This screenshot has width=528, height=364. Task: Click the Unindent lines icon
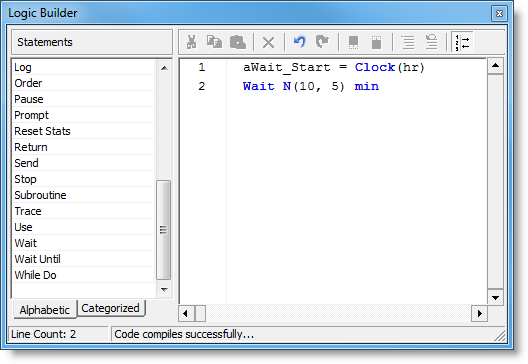[x=431, y=42]
